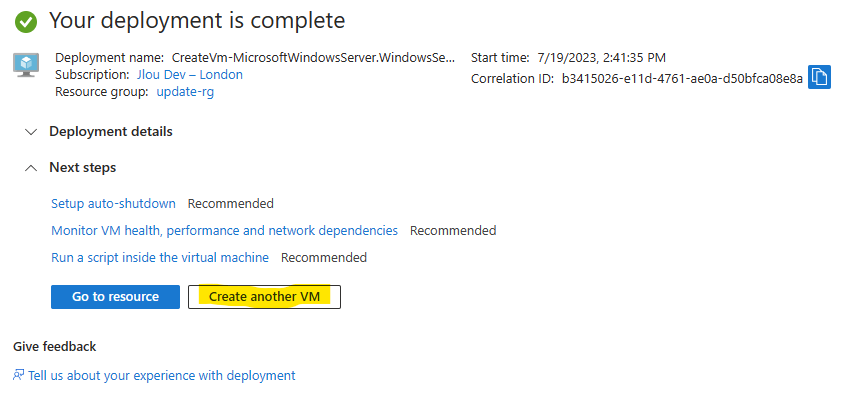Click the truncated CreateVm deployment name text
845x400 pixels.
[x=314, y=57]
